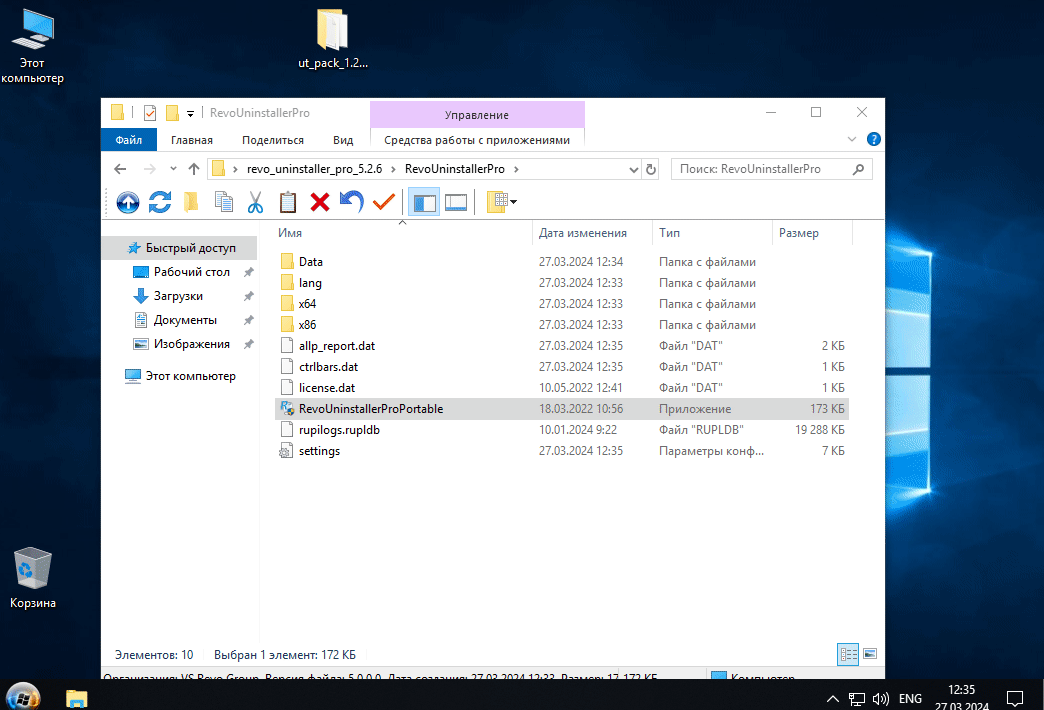Open the folder view options dropdown
The width and height of the screenshot is (1044, 710).
(x=502, y=202)
